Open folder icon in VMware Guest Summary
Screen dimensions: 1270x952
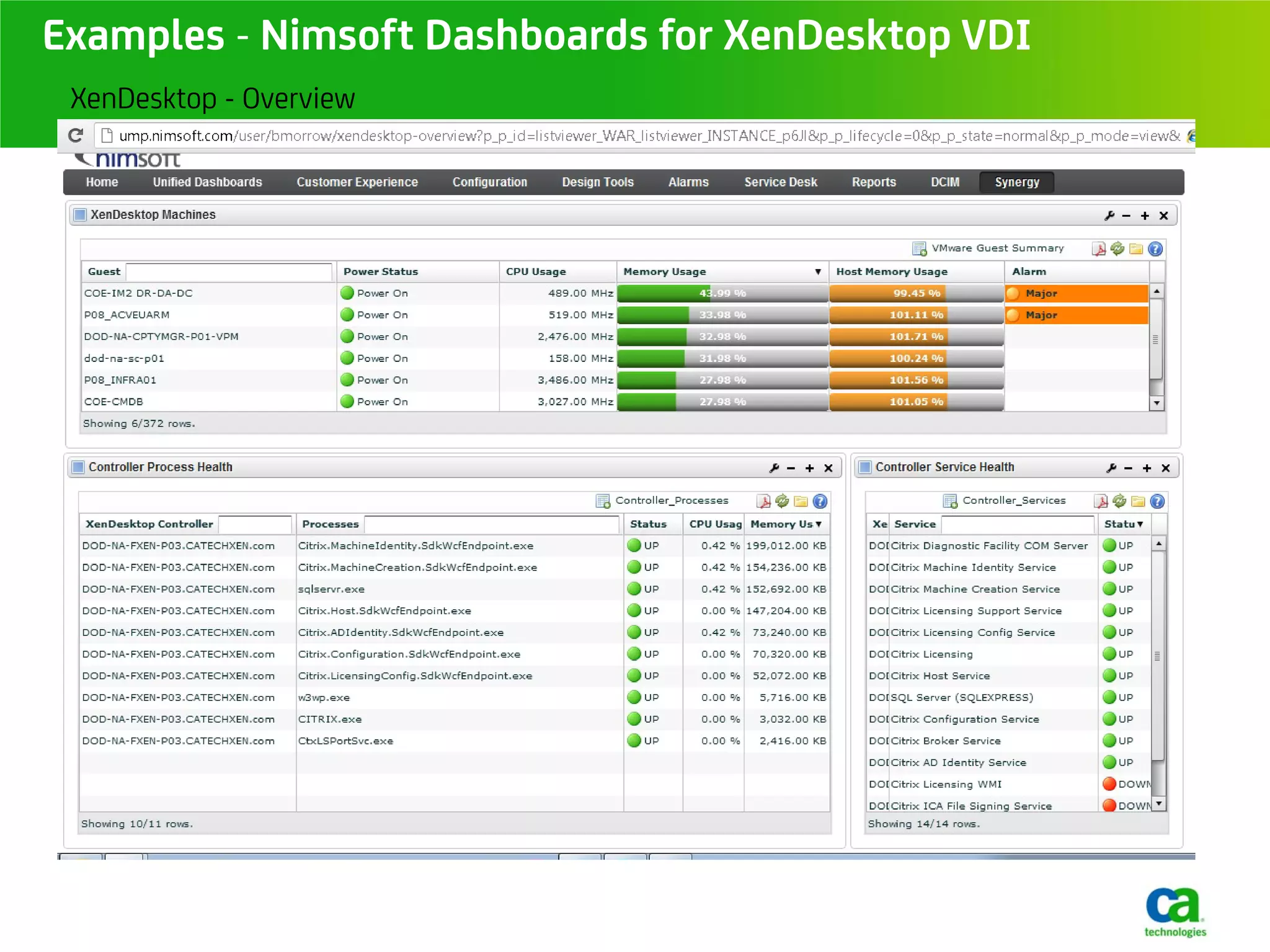coord(1136,249)
